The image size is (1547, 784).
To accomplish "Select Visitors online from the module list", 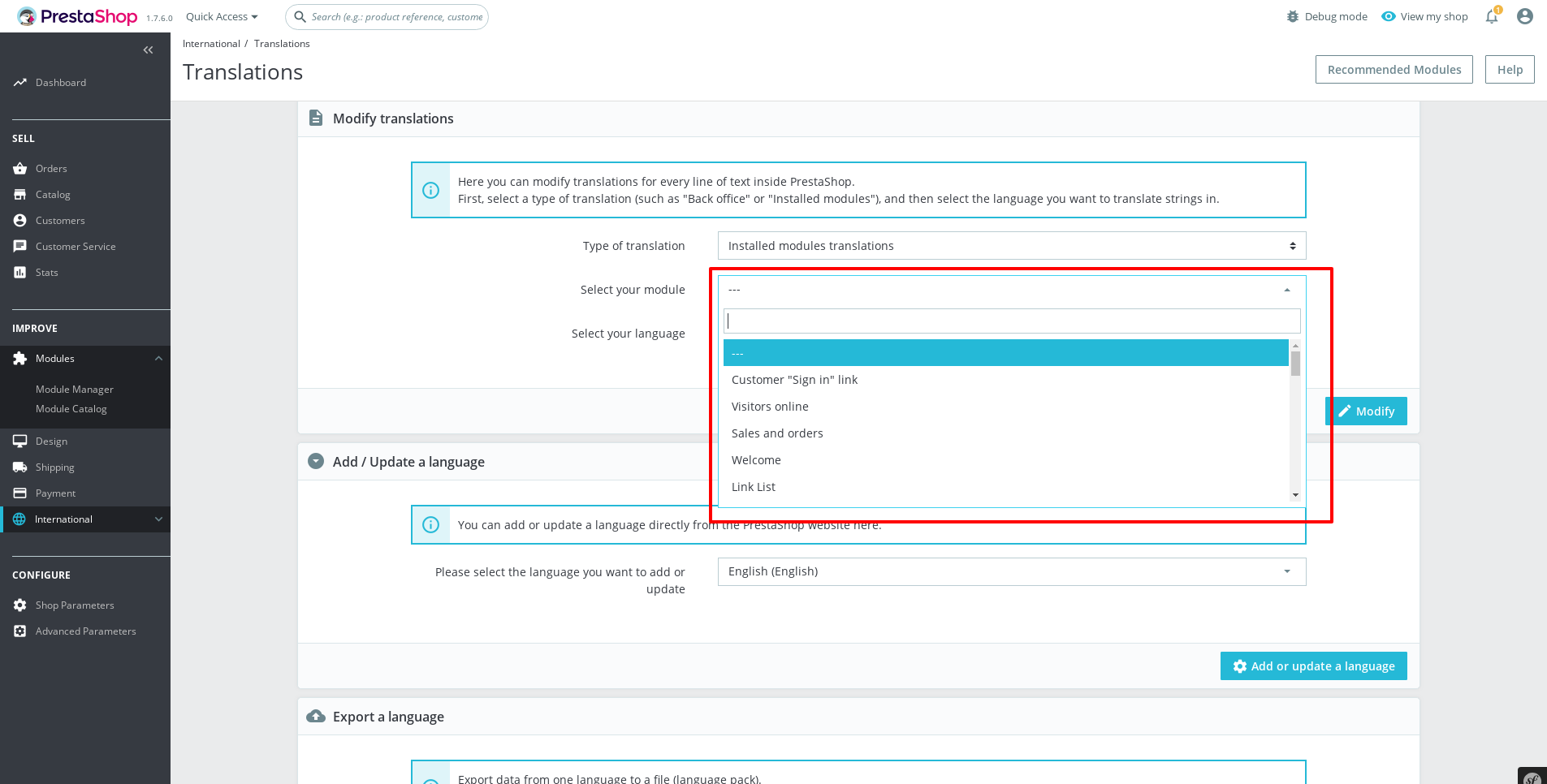I will pos(770,406).
